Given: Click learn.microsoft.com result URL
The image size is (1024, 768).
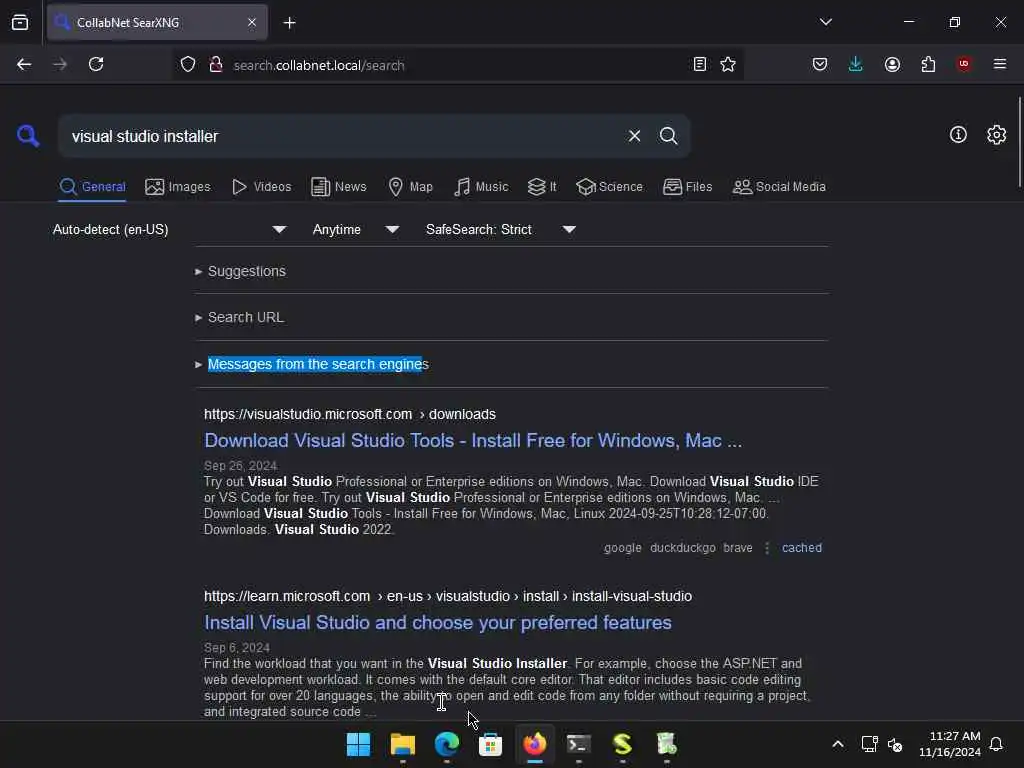Looking at the screenshot, I should pyautogui.click(x=448, y=596).
